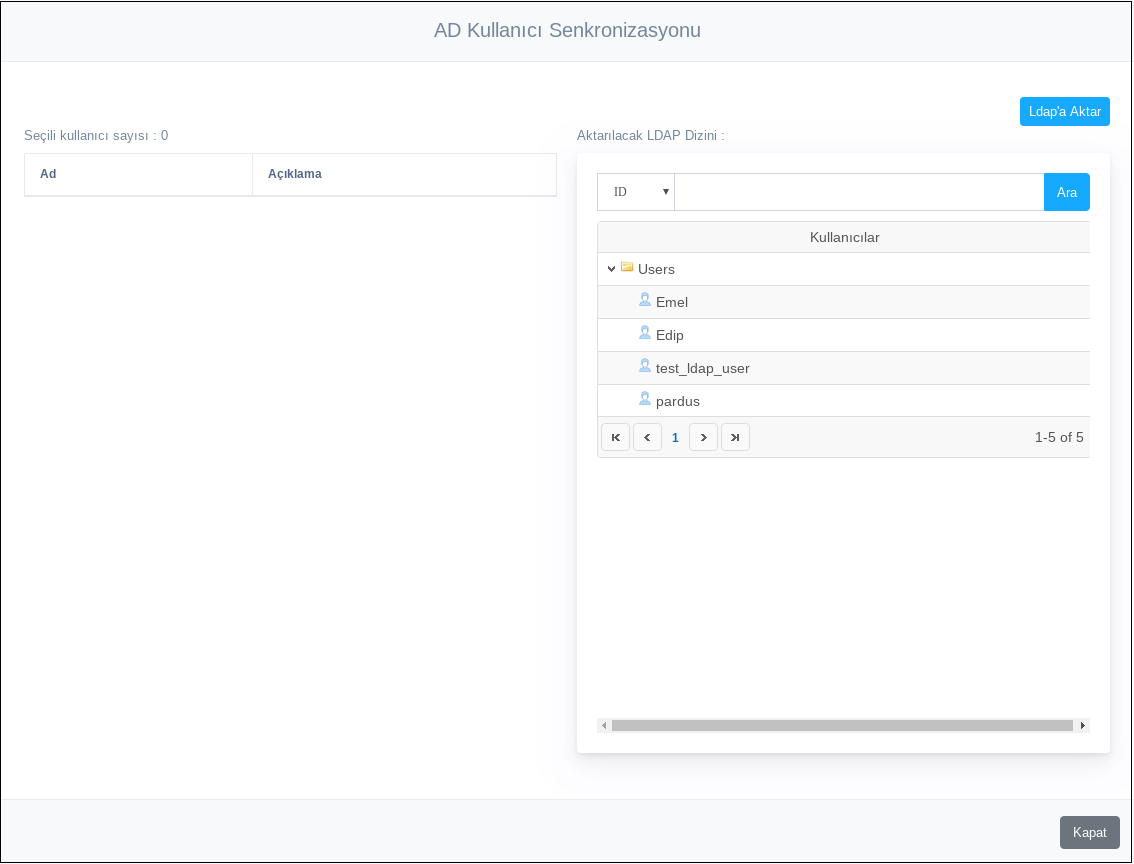The image size is (1134, 864).
Task: Click the user icon next to pardus
Action: click(x=645, y=399)
